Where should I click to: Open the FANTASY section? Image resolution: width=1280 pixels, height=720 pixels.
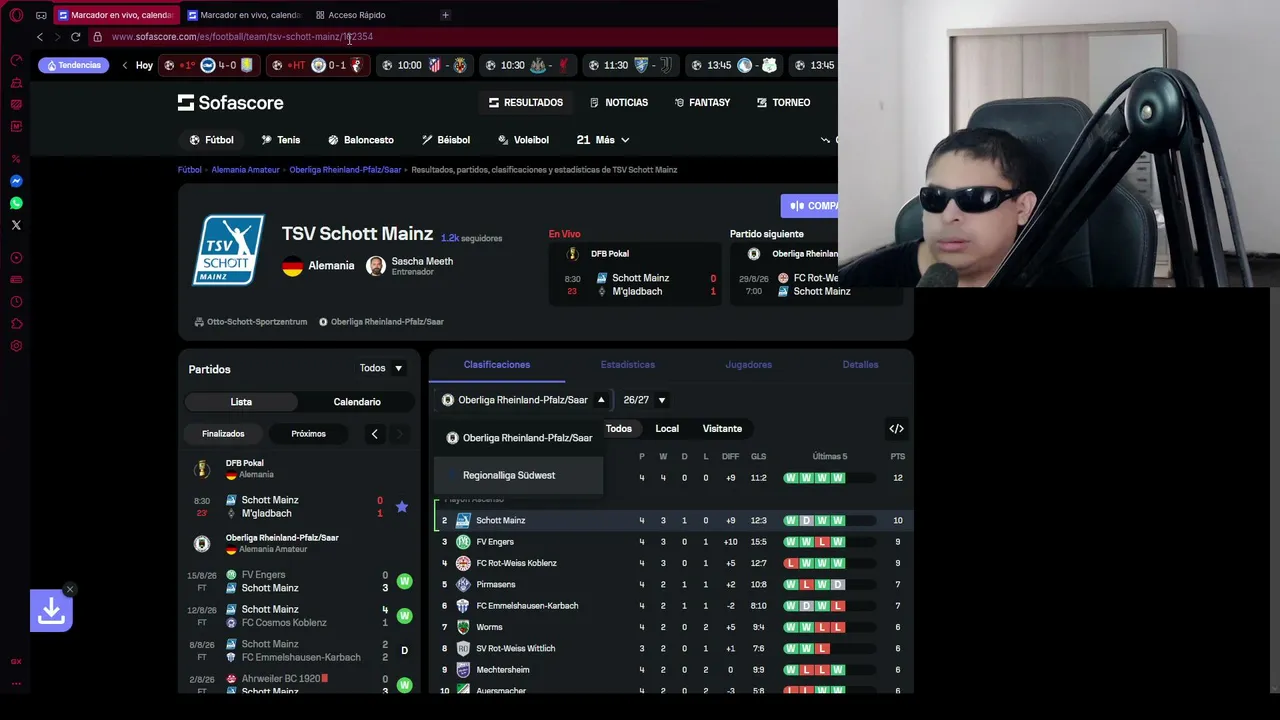701,102
